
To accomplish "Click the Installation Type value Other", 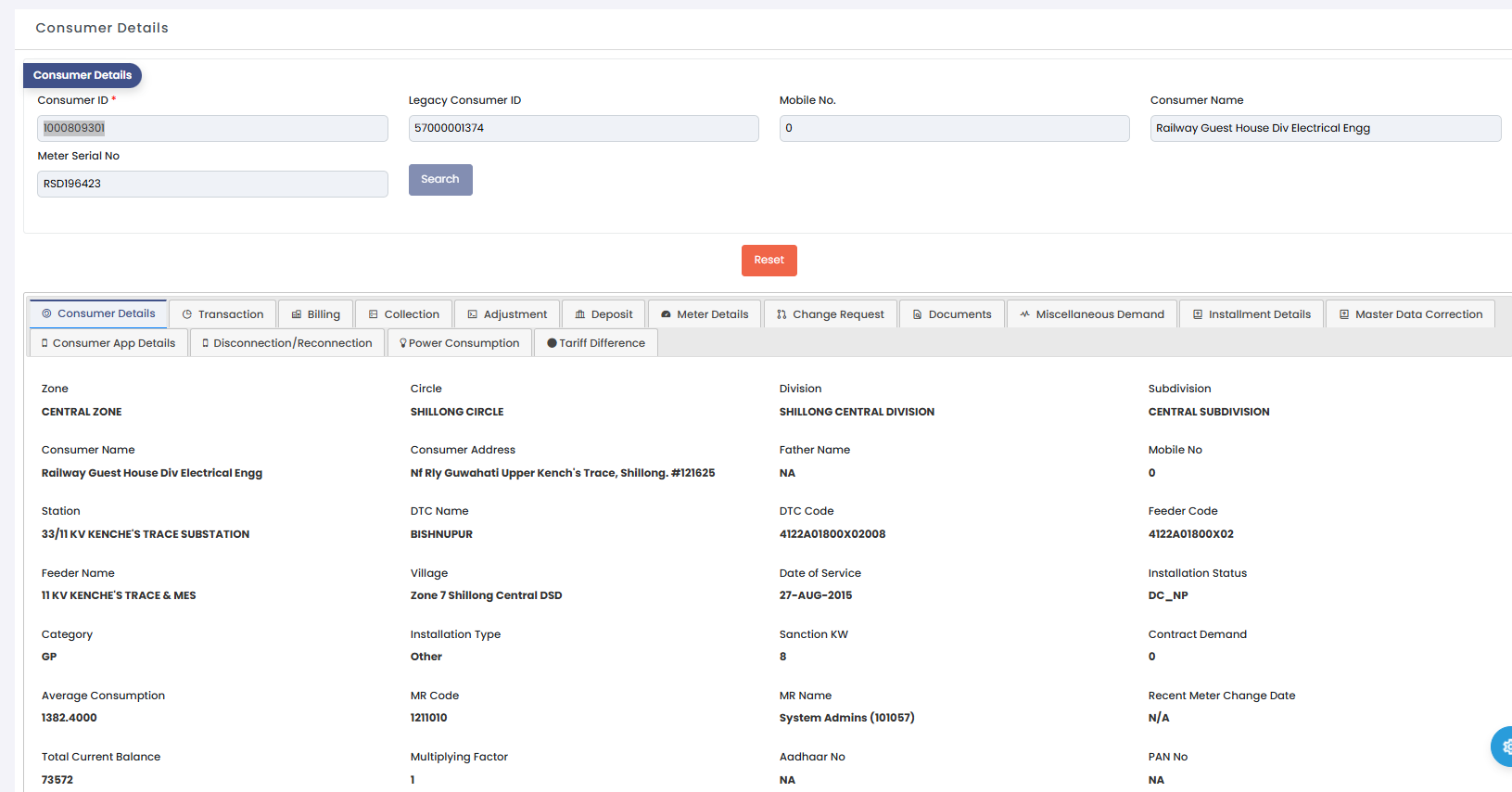I will pyautogui.click(x=426, y=657).
